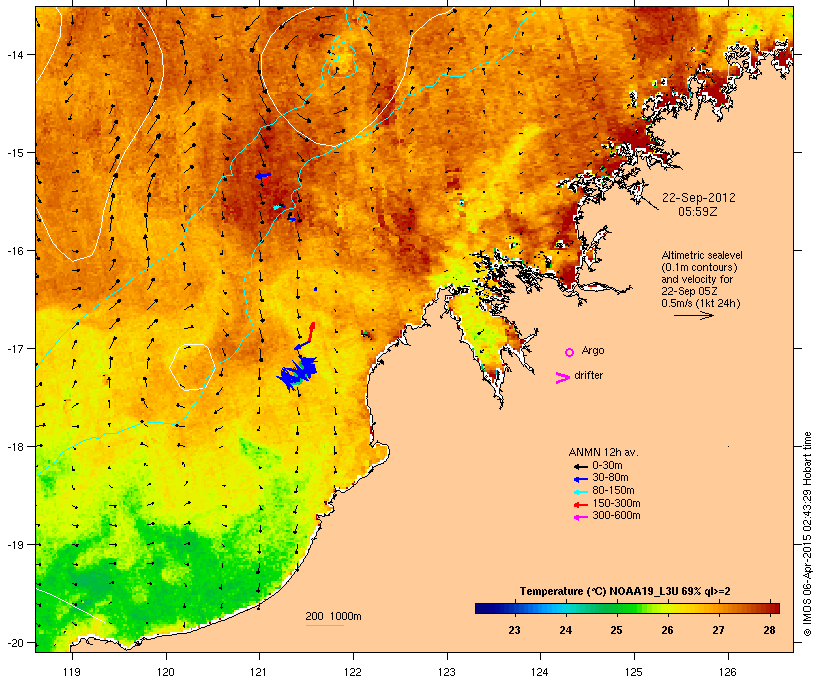This screenshot has width=820, height=680.
Task: Click the black 0-30m legend arrow
Action: click(x=580, y=466)
